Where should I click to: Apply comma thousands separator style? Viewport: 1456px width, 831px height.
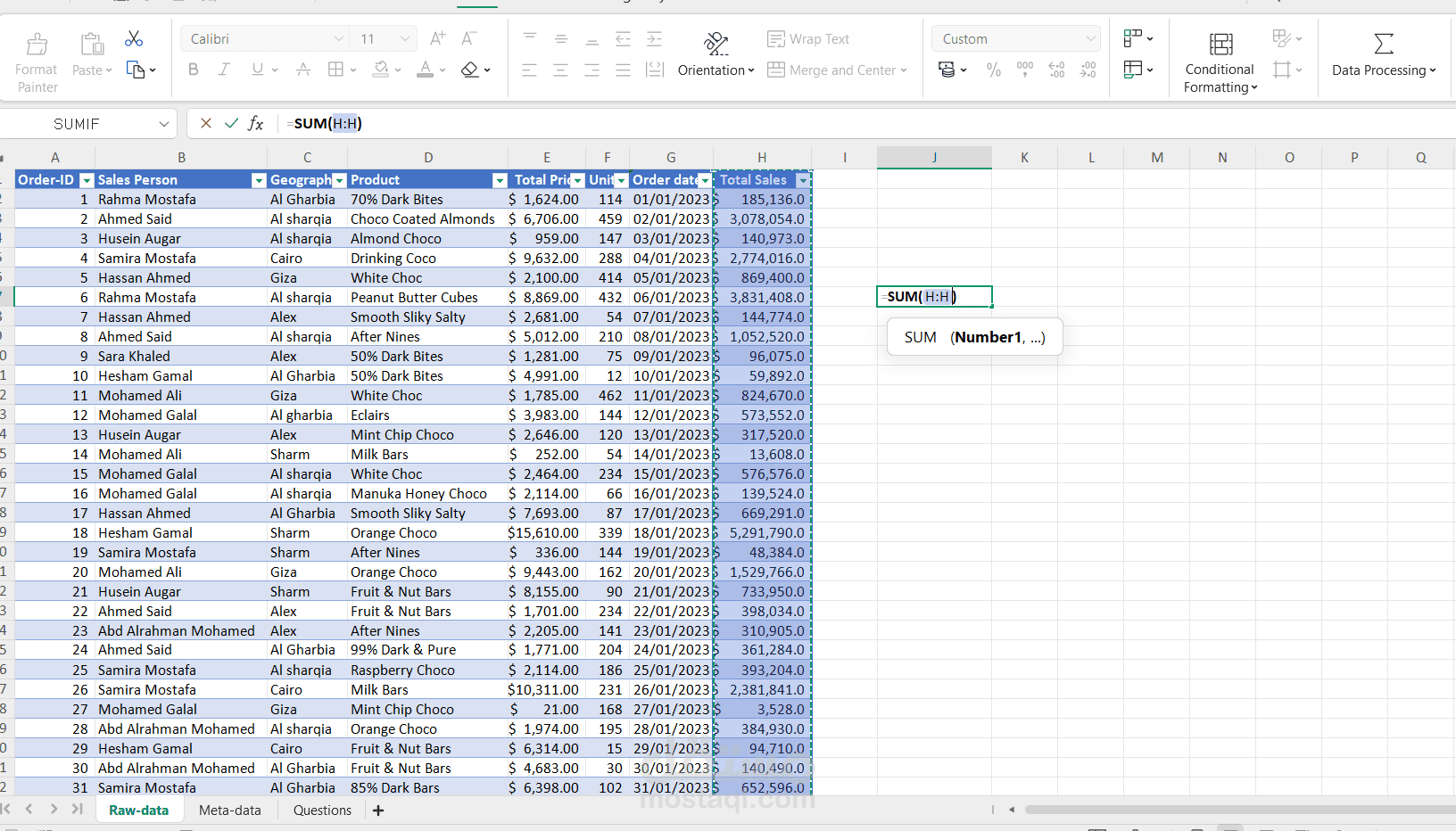click(x=1025, y=70)
